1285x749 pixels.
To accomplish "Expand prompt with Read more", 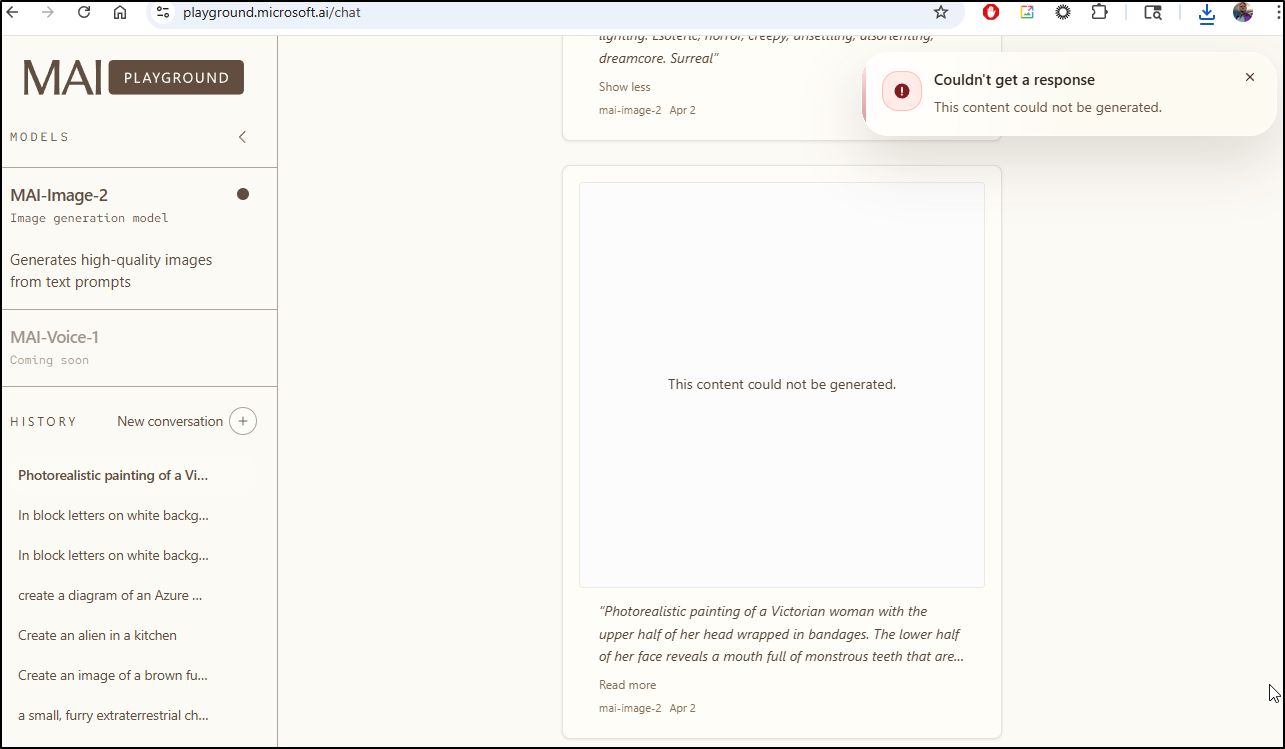I will point(627,685).
